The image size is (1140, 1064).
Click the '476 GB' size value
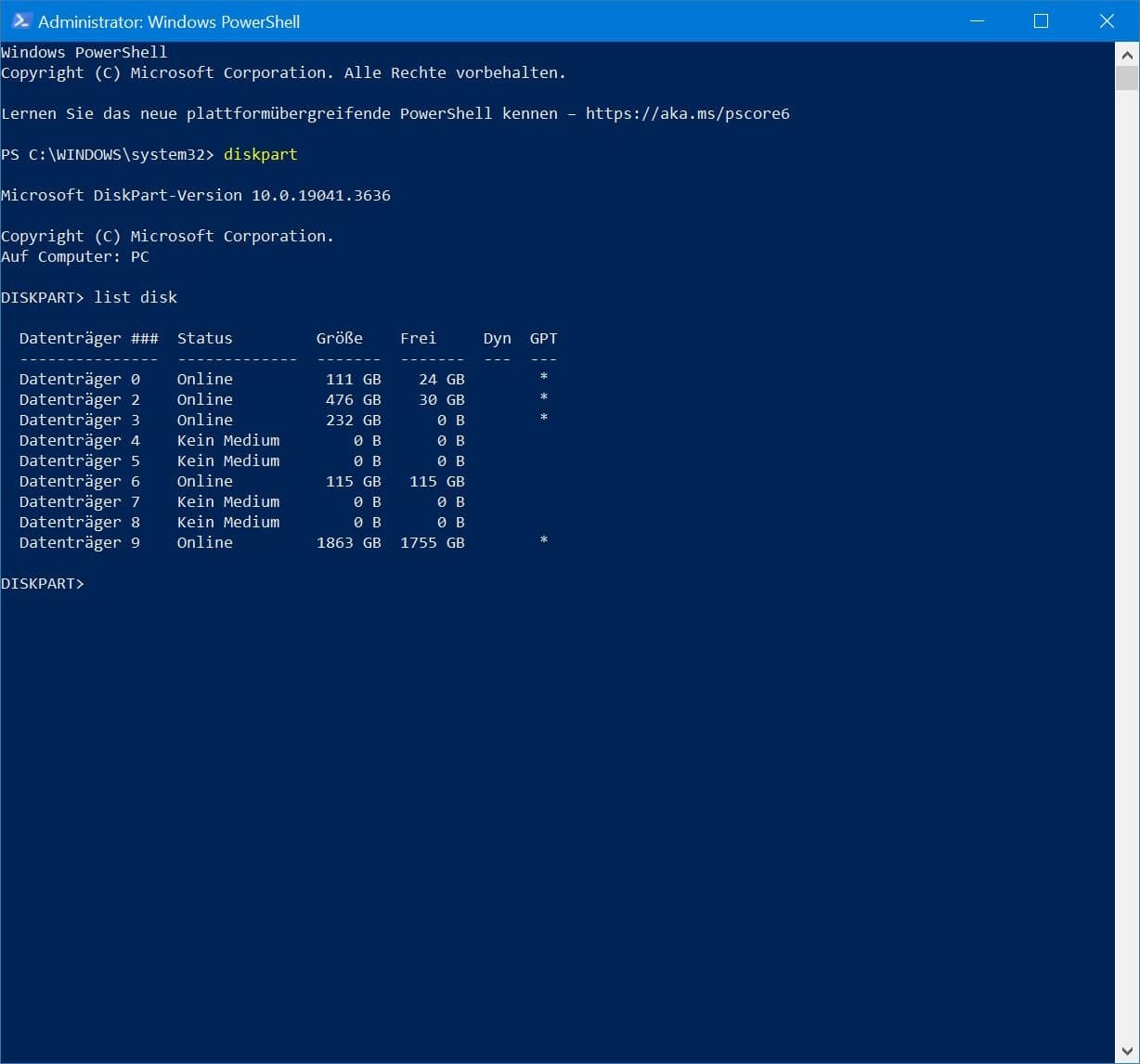(354, 399)
